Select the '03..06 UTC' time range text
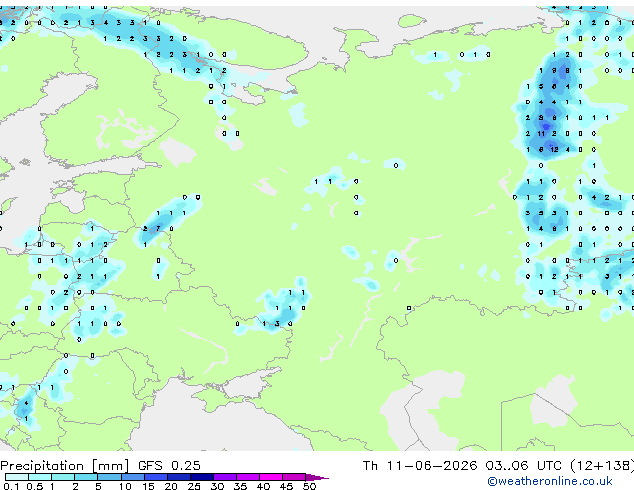This screenshot has height=490, width=634. pyautogui.click(x=524, y=466)
